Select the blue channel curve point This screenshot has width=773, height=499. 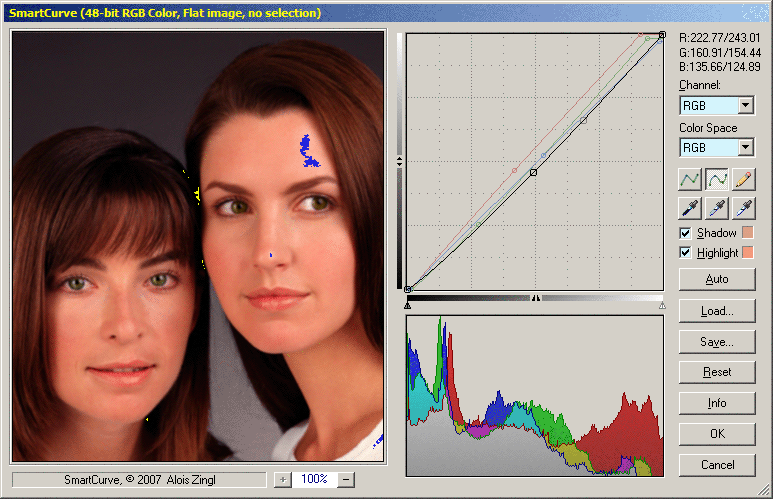coord(544,155)
